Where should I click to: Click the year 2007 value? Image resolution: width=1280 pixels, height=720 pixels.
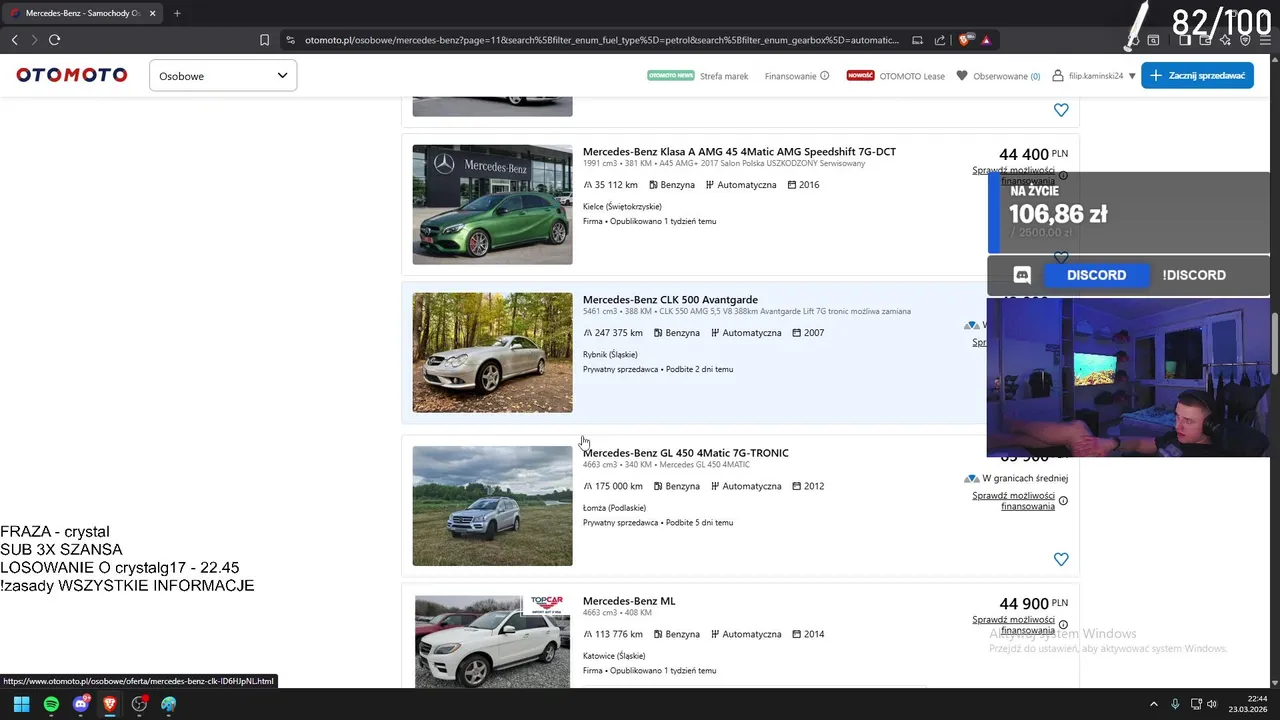click(x=814, y=333)
